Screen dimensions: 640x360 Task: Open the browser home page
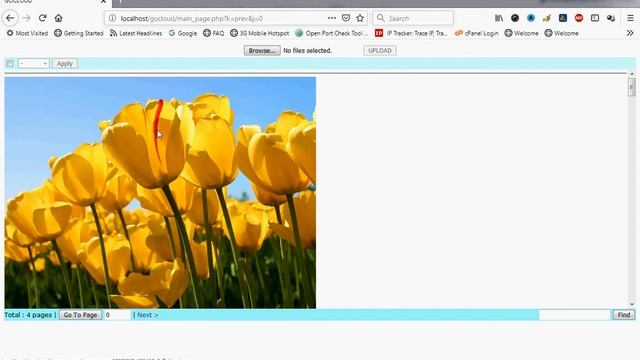coord(58,18)
